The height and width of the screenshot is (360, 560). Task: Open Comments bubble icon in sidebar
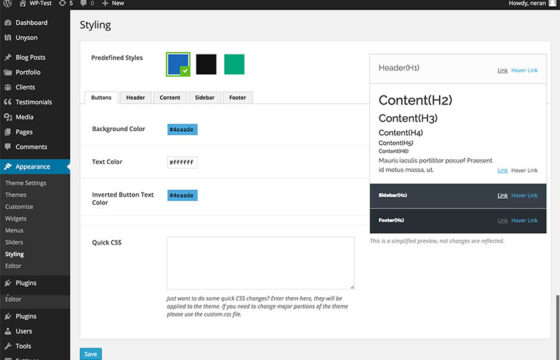(8, 147)
